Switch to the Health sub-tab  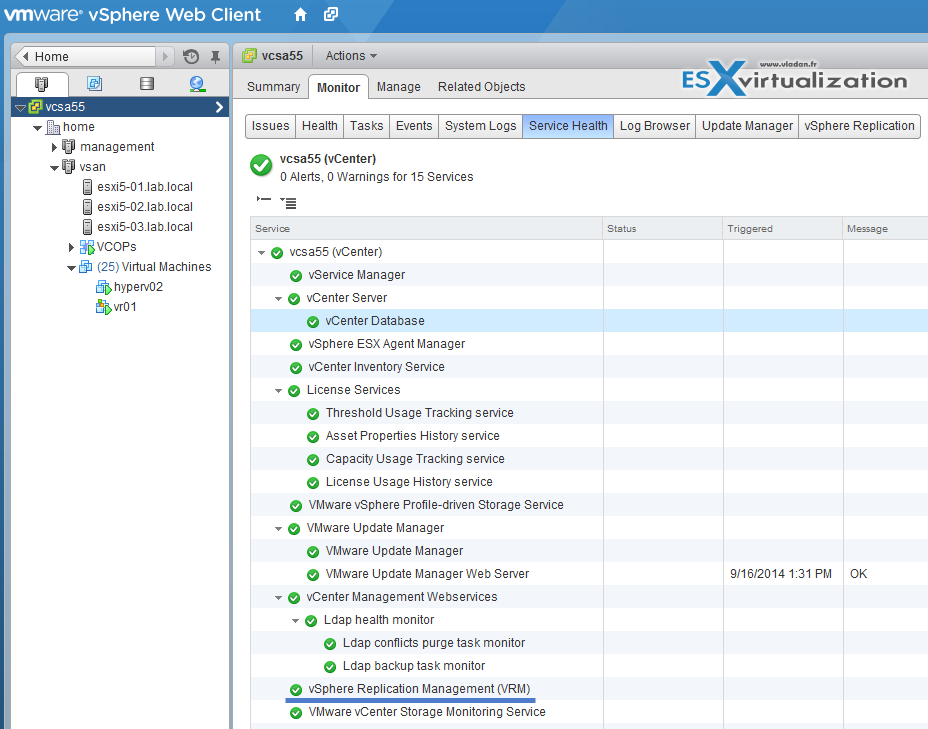(x=320, y=126)
